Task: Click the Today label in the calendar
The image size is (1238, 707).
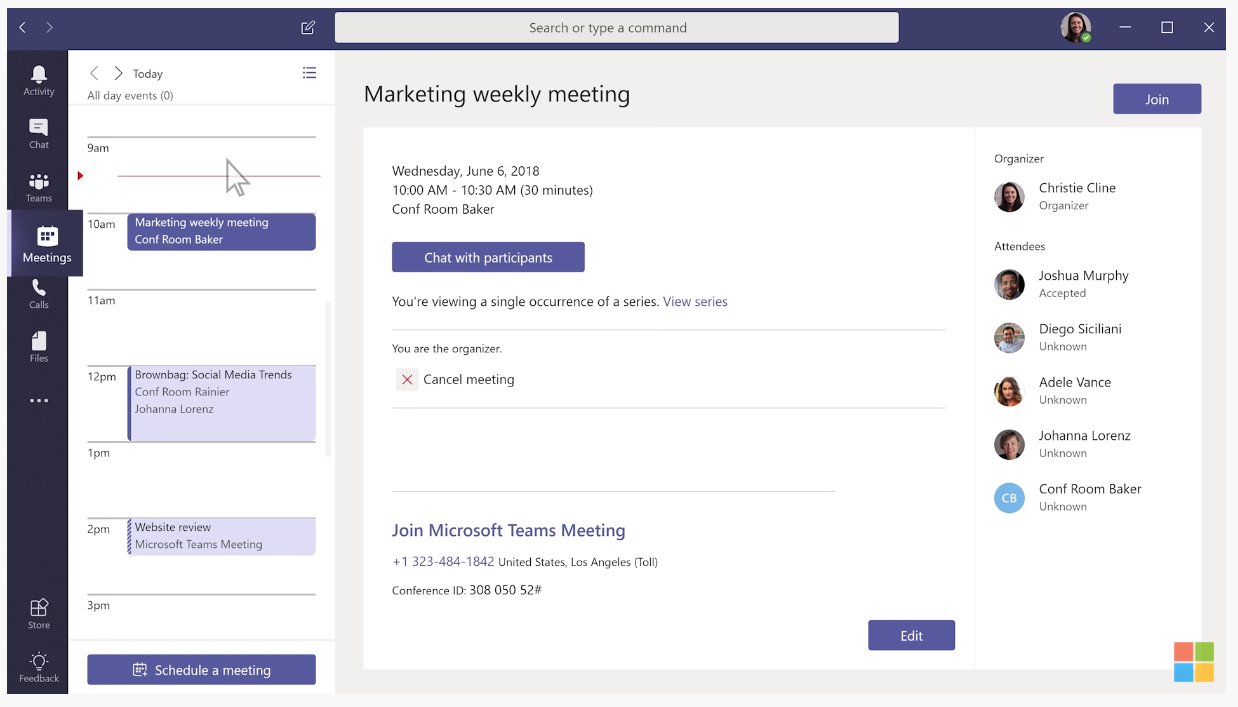Action: click(x=148, y=74)
